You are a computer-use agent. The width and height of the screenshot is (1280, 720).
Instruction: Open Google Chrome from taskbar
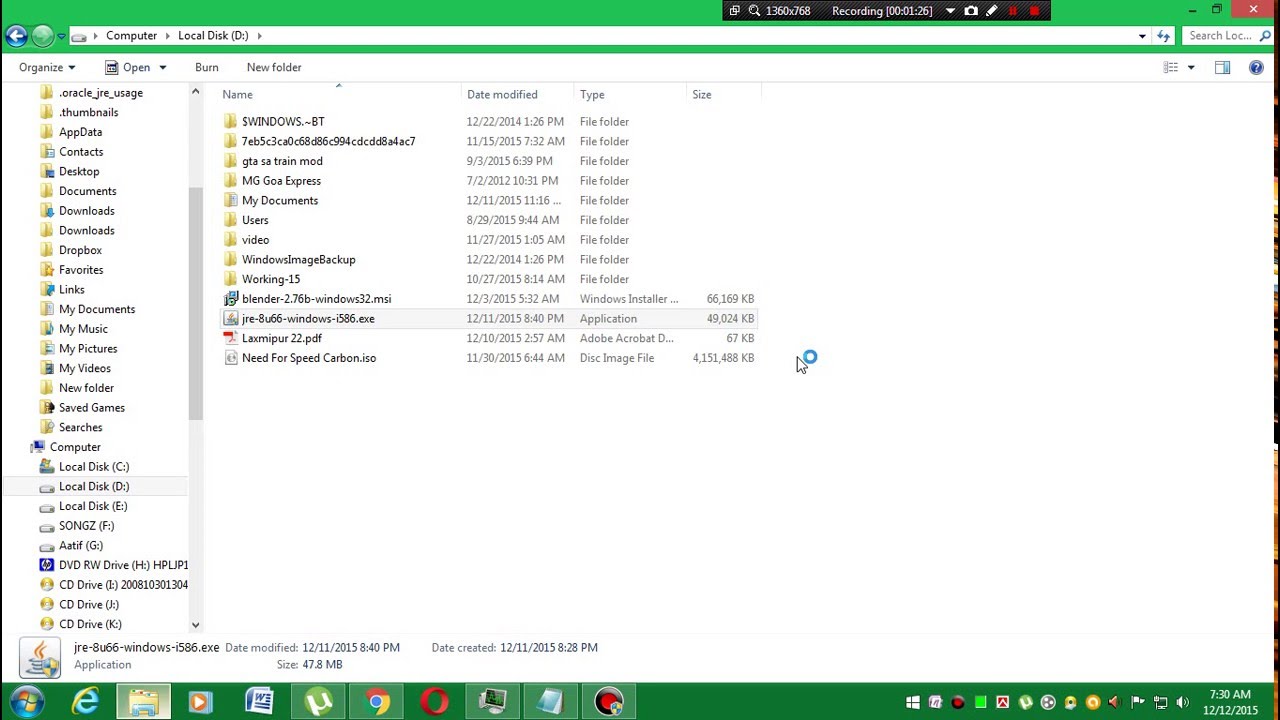pos(376,702)
